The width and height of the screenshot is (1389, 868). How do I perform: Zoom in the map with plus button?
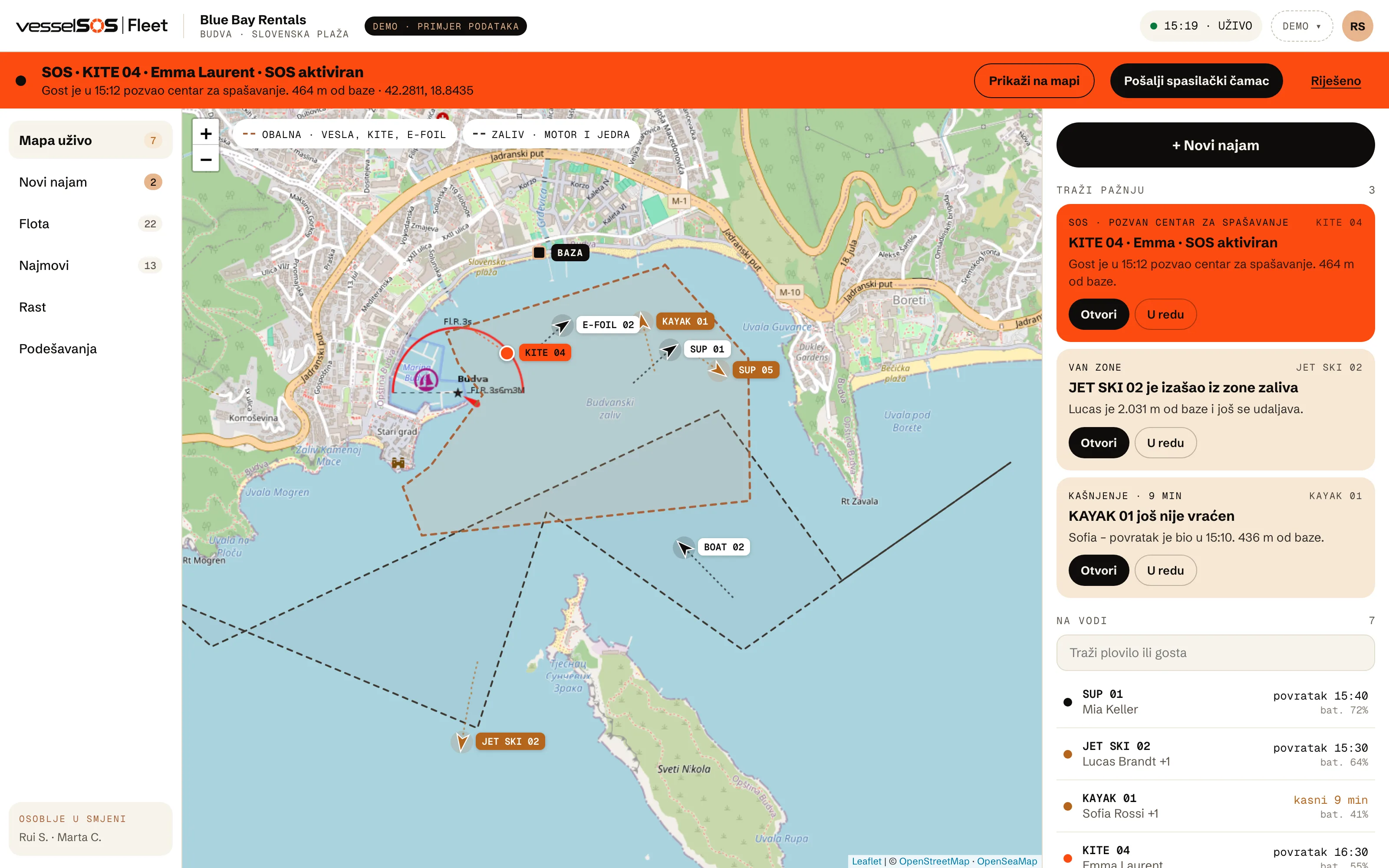coord(205,134)
